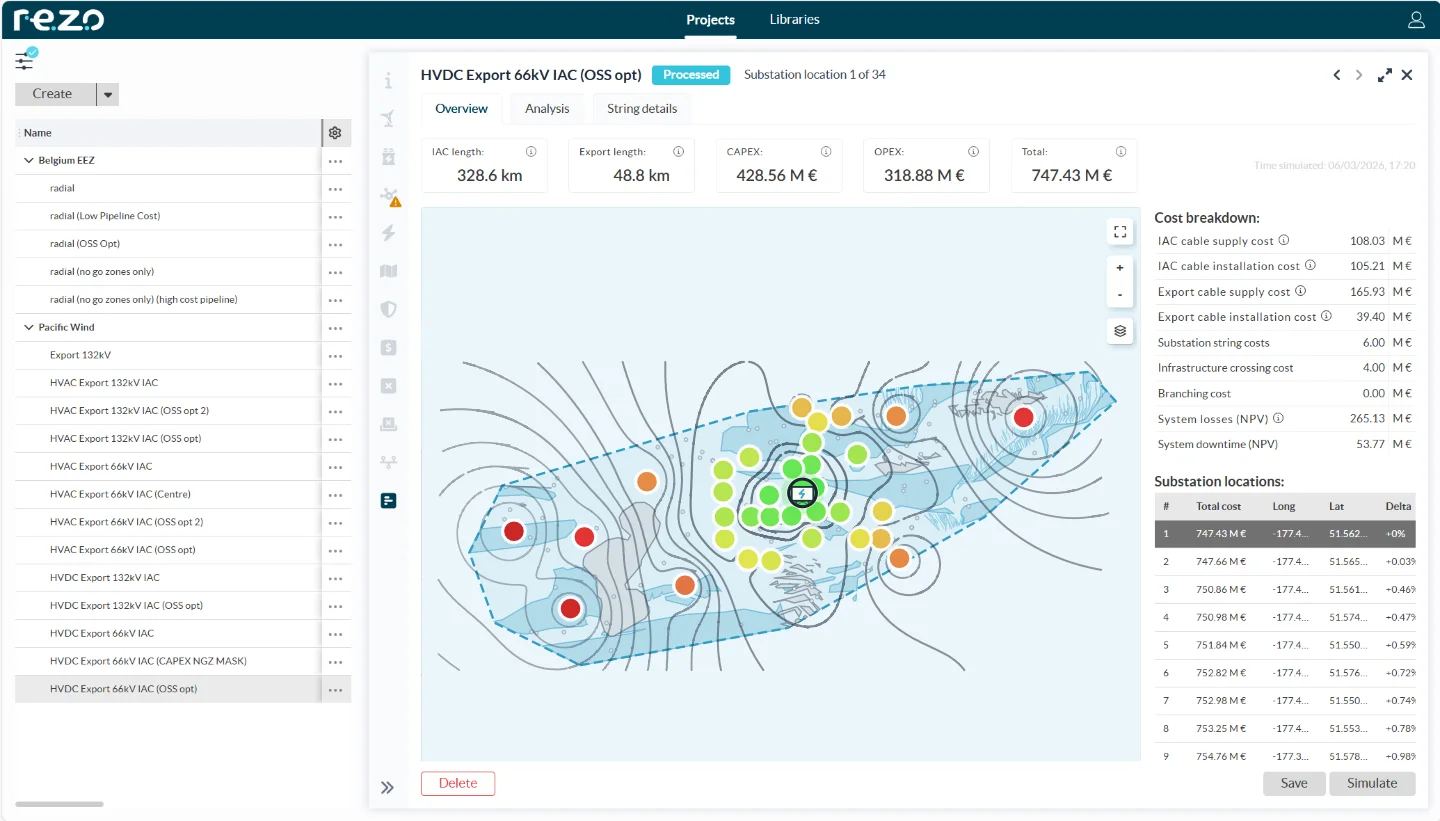Select the selected substation marker on map
This screenshot has width=1440, height=821.
click(802, 493)
